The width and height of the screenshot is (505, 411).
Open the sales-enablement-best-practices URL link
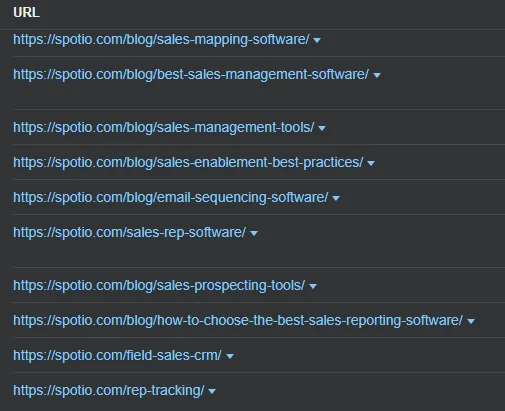pyautogui.click(x=188, y=162)
